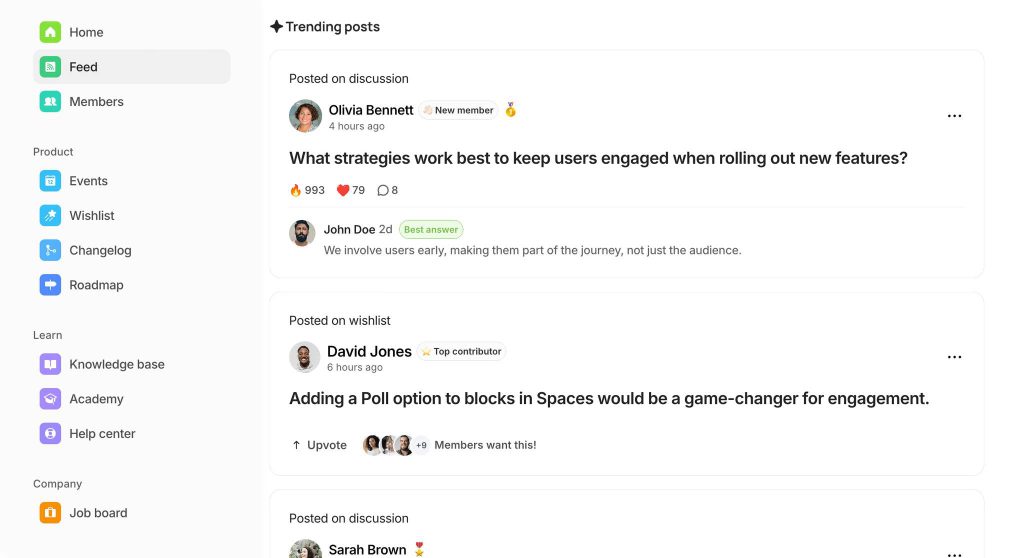Upvote David Jones's wishlist post
Image resolution: width=1024 pixels, height=558 pixels.
(319, 445)
